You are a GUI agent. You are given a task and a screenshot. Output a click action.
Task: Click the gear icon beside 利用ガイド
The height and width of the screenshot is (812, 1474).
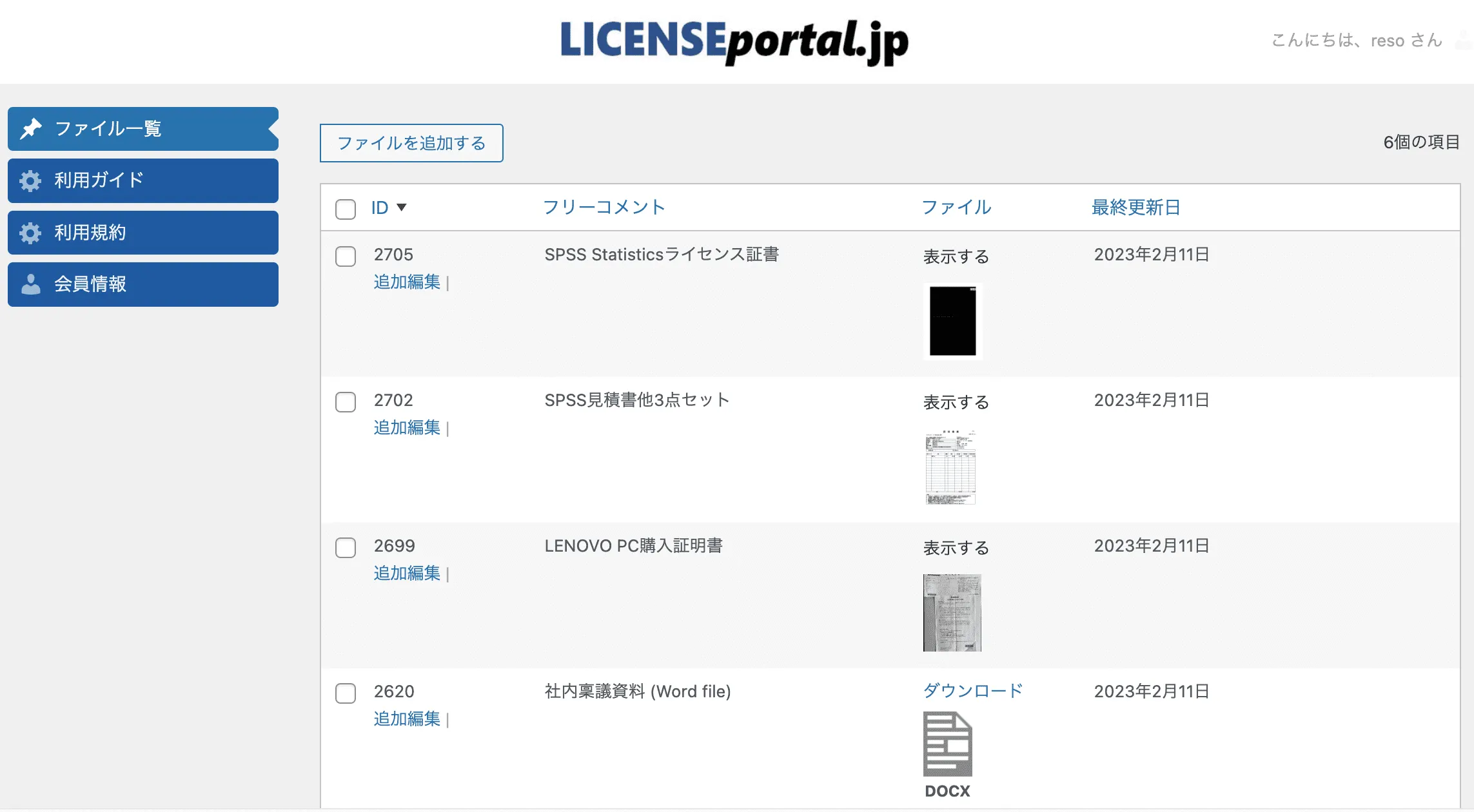pos(30,181)
